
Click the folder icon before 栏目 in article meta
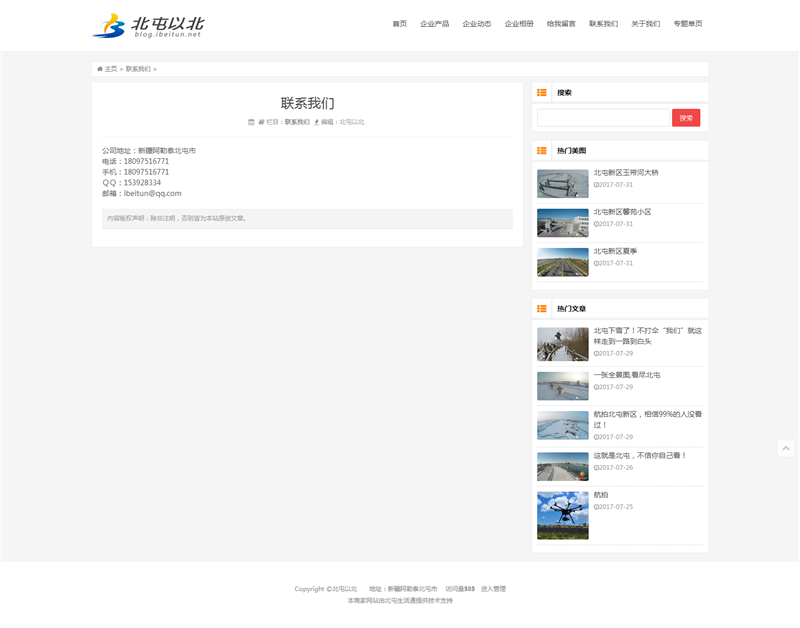261,122
